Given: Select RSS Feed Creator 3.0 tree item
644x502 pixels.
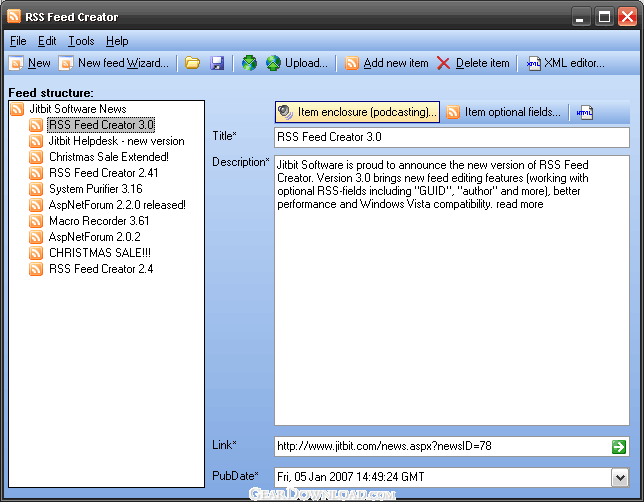Looking at the screenshot, I should [x=101, y=125].
